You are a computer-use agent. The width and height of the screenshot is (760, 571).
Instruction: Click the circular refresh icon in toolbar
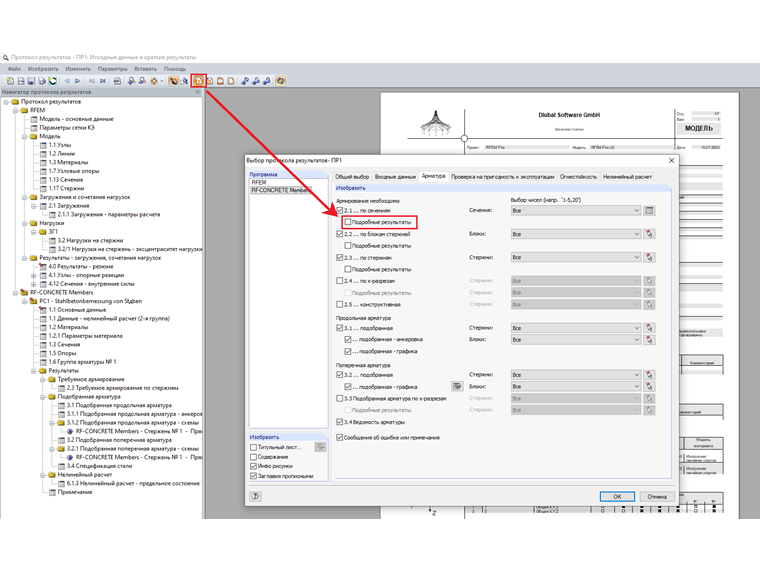pyautogui.click(x=52, y=81)
